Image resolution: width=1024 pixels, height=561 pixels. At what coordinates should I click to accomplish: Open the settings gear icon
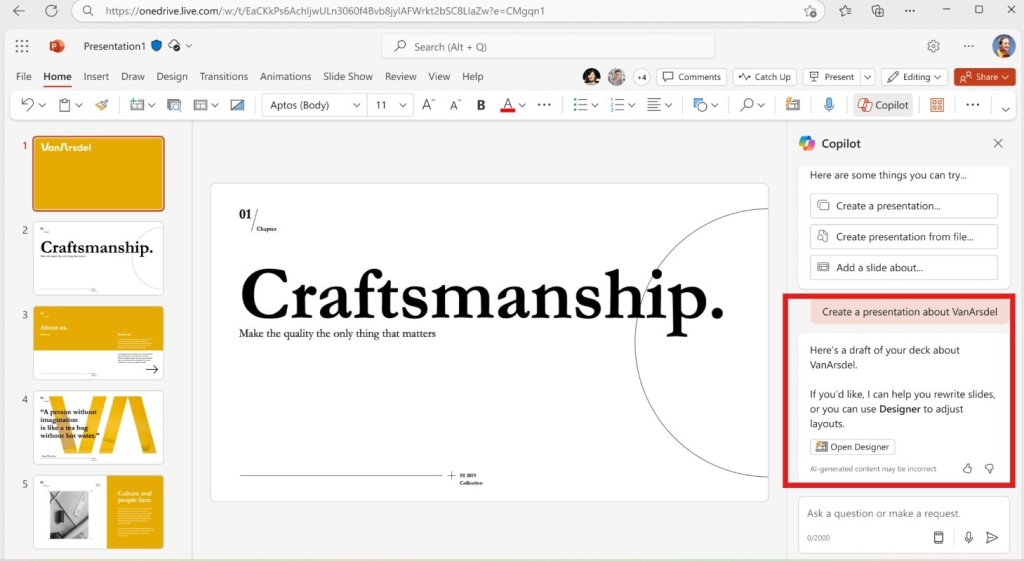tap(933, 46)
